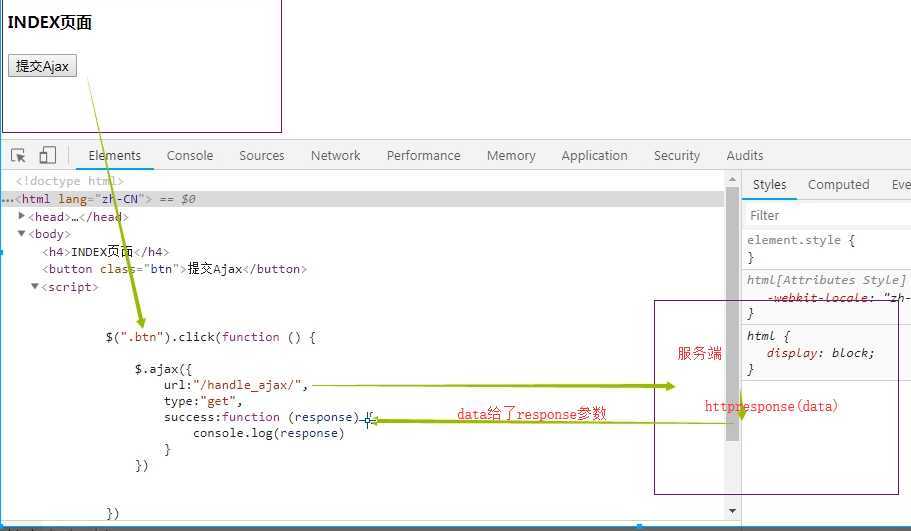This screenshot has height=531, width=911.
Task: Click the type:"get" code line
Action: pyautogui.click(x=203, y=401)
